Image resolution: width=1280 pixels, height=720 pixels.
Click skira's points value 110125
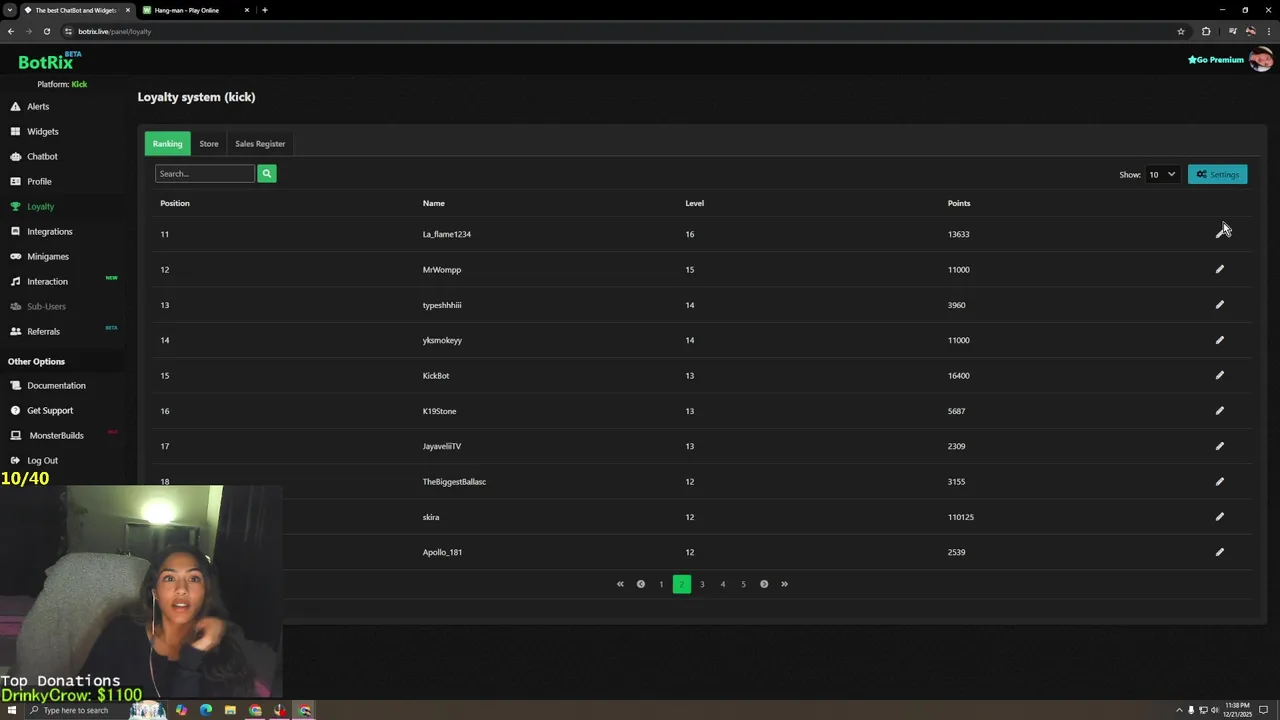point(961,517)
